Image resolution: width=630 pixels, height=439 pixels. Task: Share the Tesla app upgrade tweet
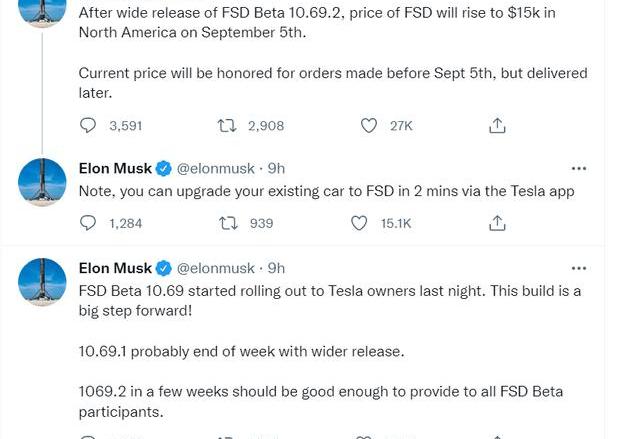coord(497,223)
